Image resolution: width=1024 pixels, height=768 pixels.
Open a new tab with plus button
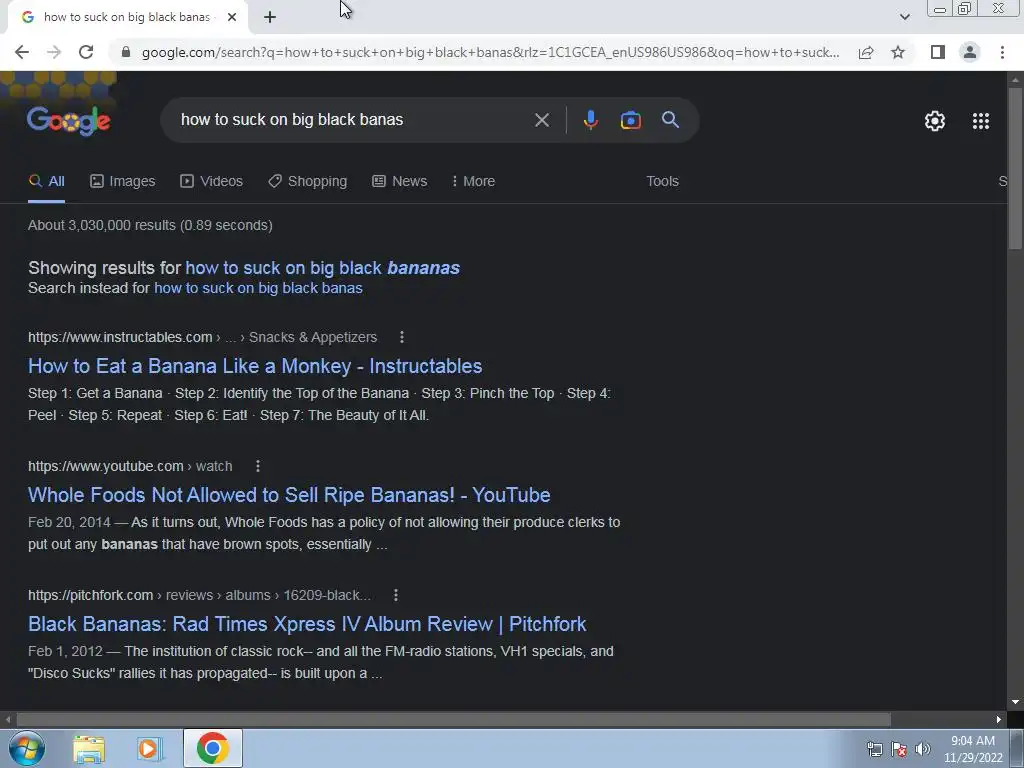270,17
